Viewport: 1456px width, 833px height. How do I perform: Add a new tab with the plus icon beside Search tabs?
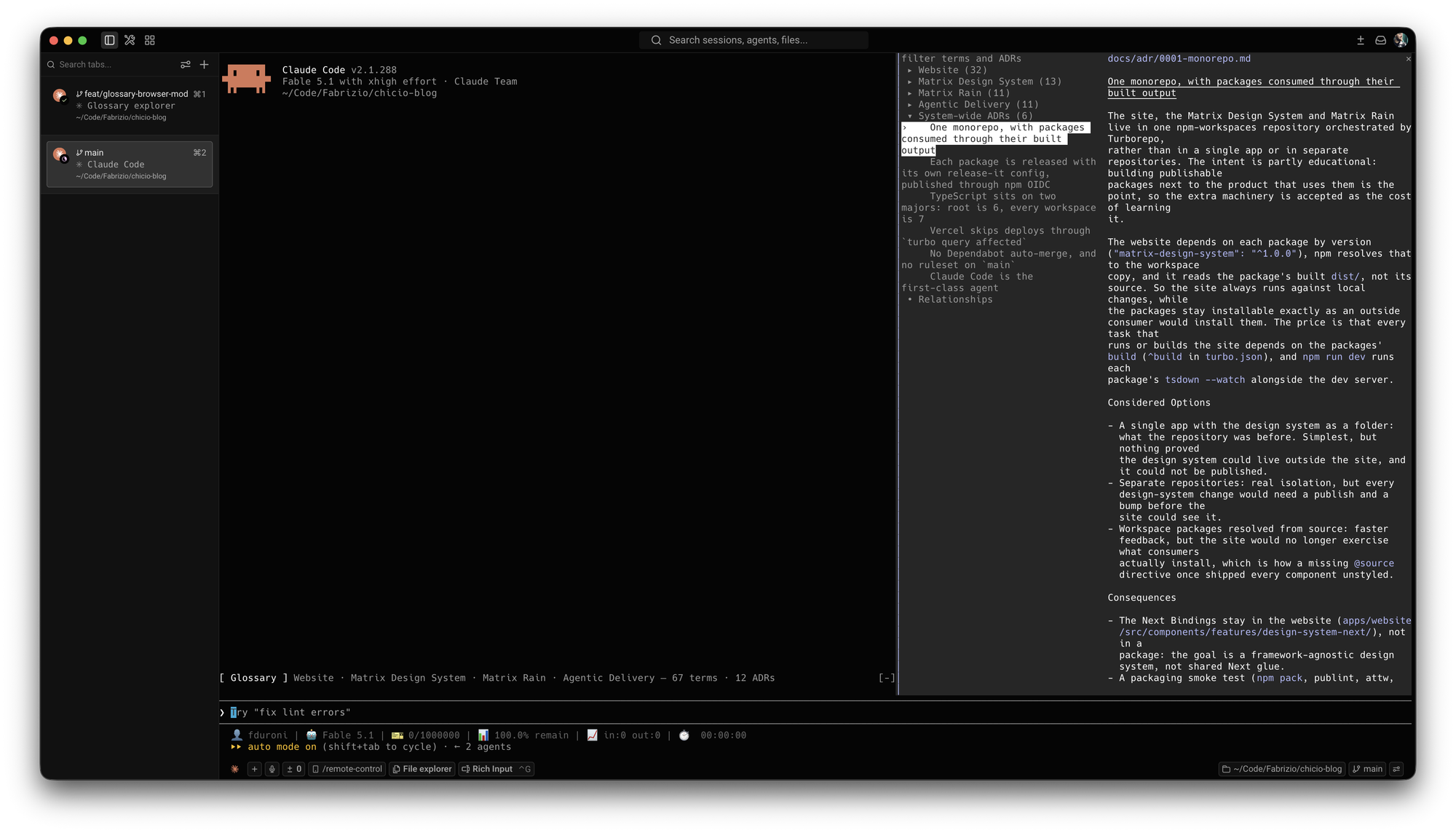205,65
